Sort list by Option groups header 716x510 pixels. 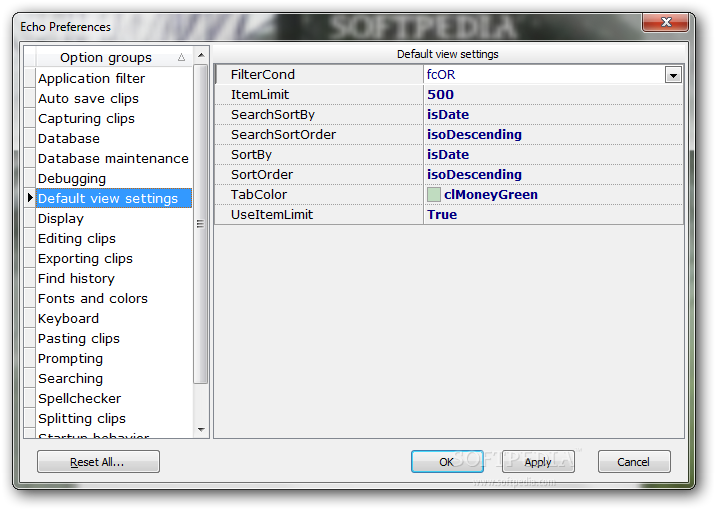114,58
